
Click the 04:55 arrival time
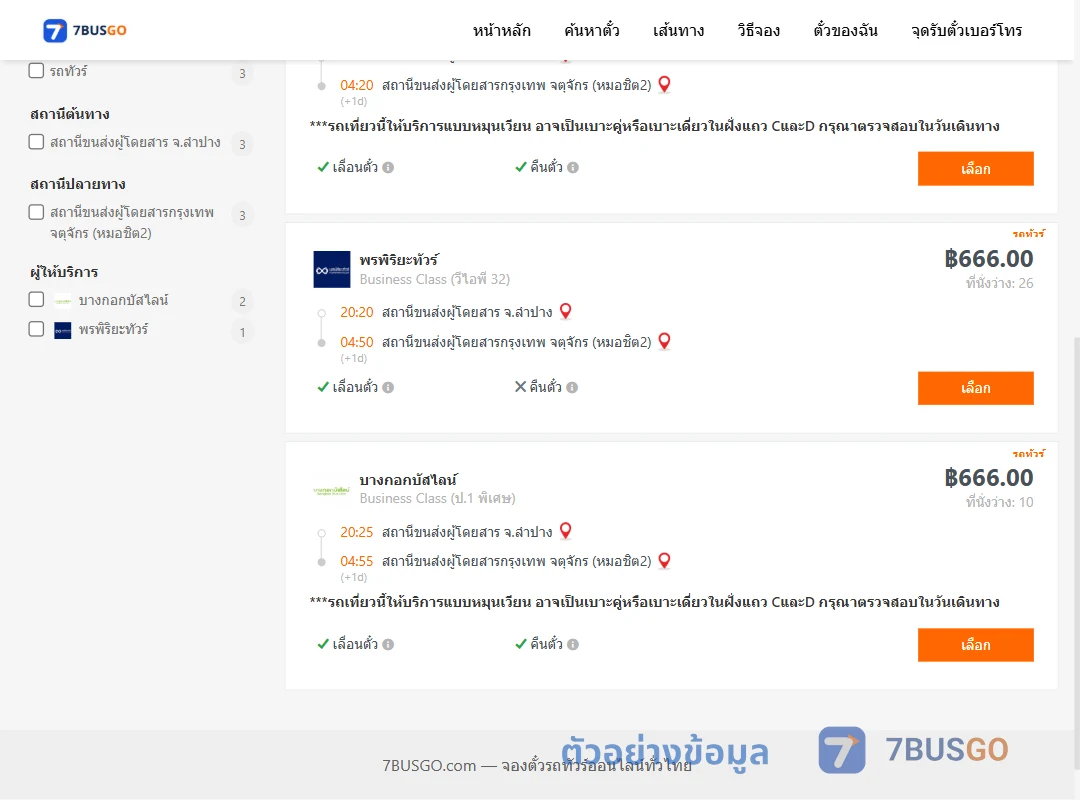[357, 561]
